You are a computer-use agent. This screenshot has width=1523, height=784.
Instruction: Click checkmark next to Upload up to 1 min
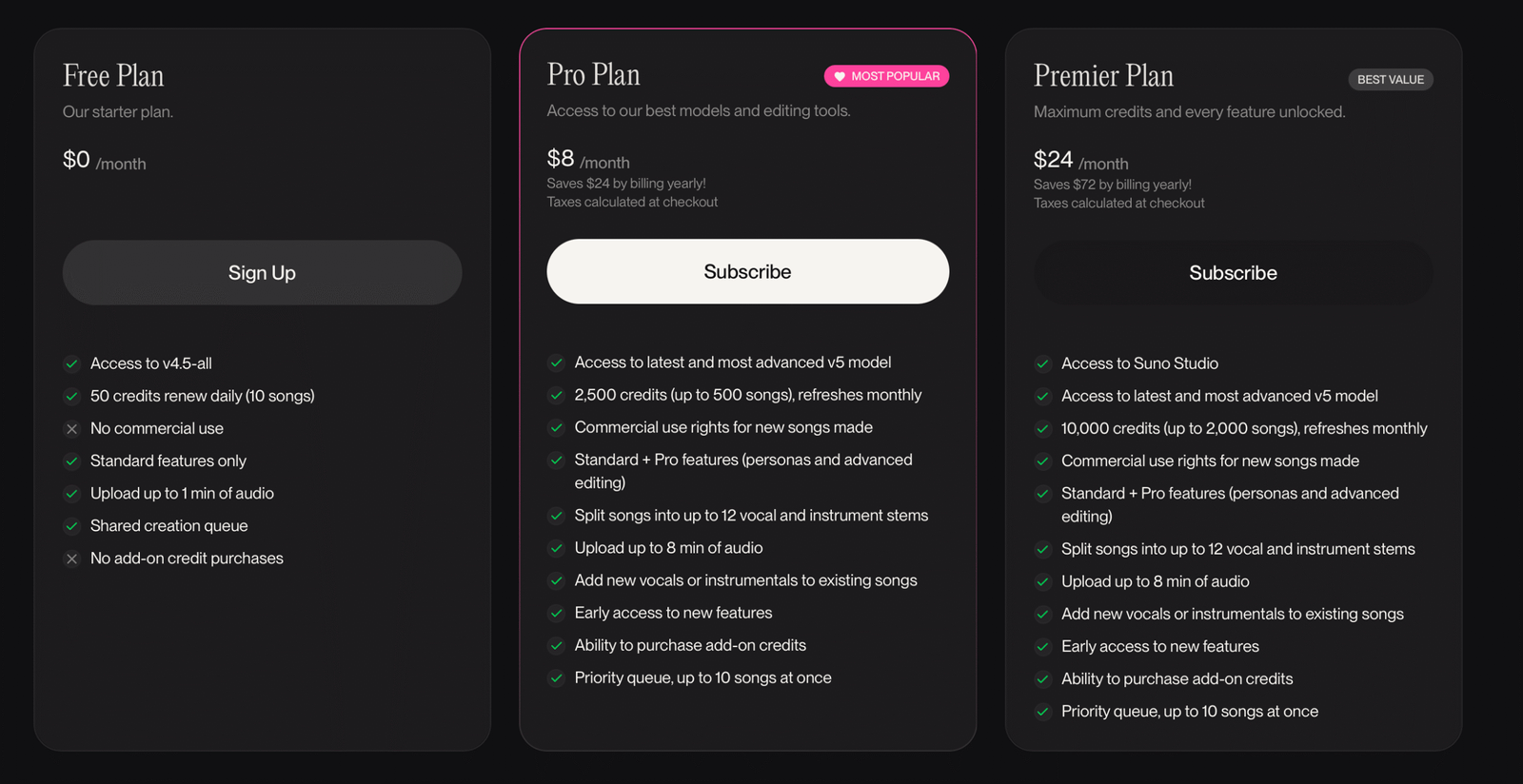pyautogui.click(x=71, y=493)
